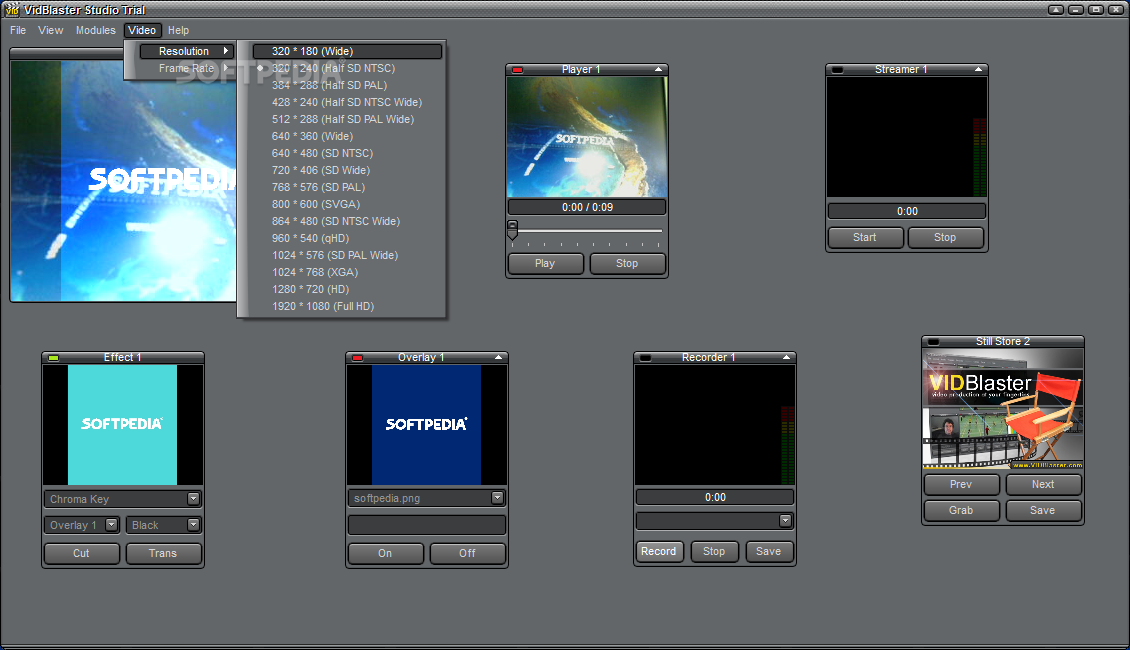Click Cut in Effect 1
This screenshot has width=1130, height=650.
pyautogui.click(x=81, y=553)
